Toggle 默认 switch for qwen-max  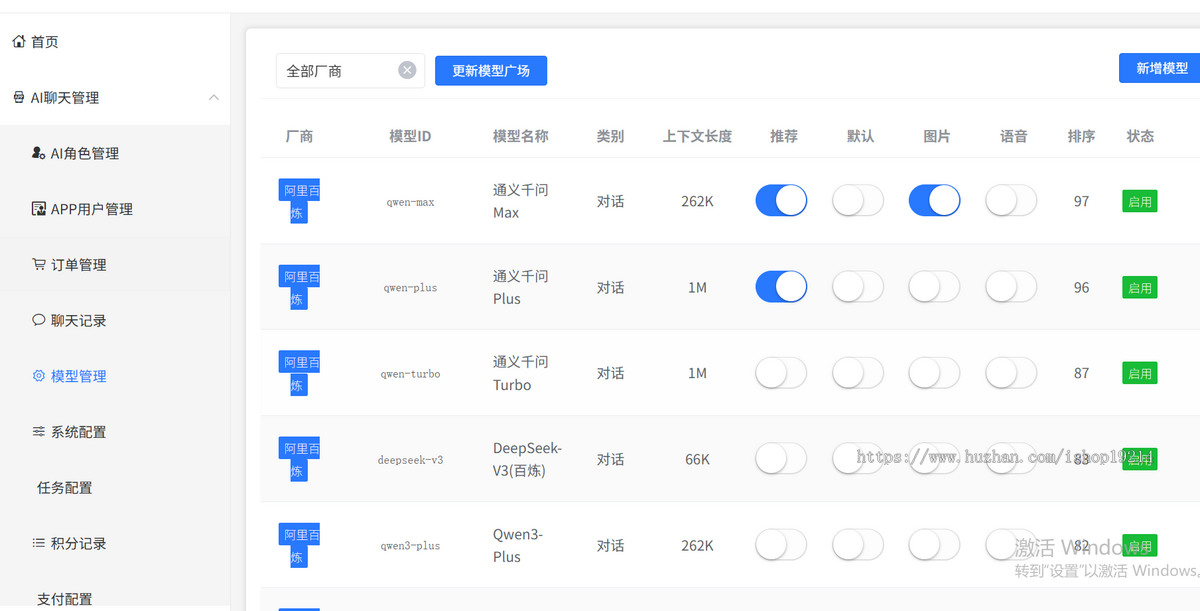858,201
